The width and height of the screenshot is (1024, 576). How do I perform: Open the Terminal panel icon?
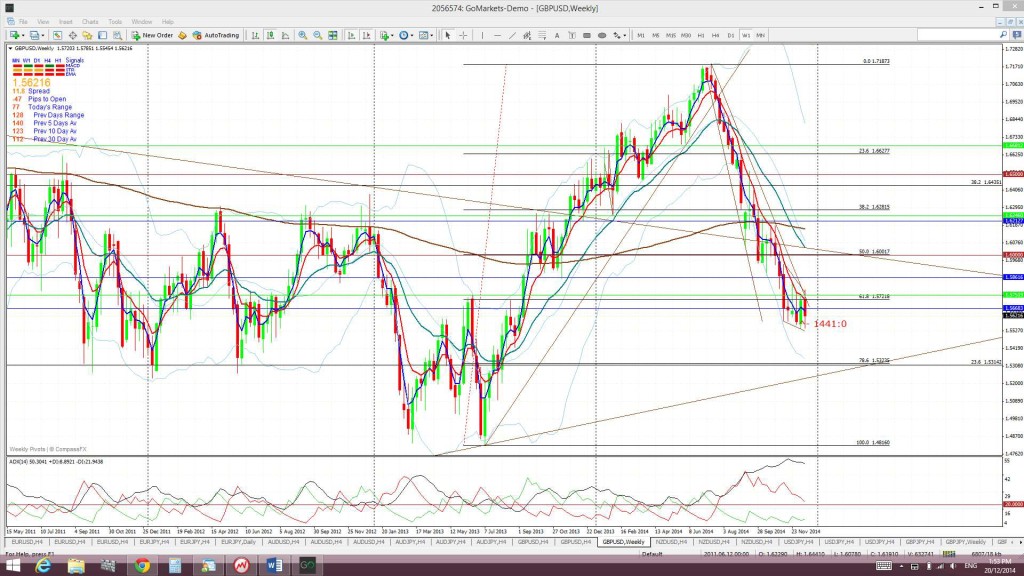tap(103, 35)
